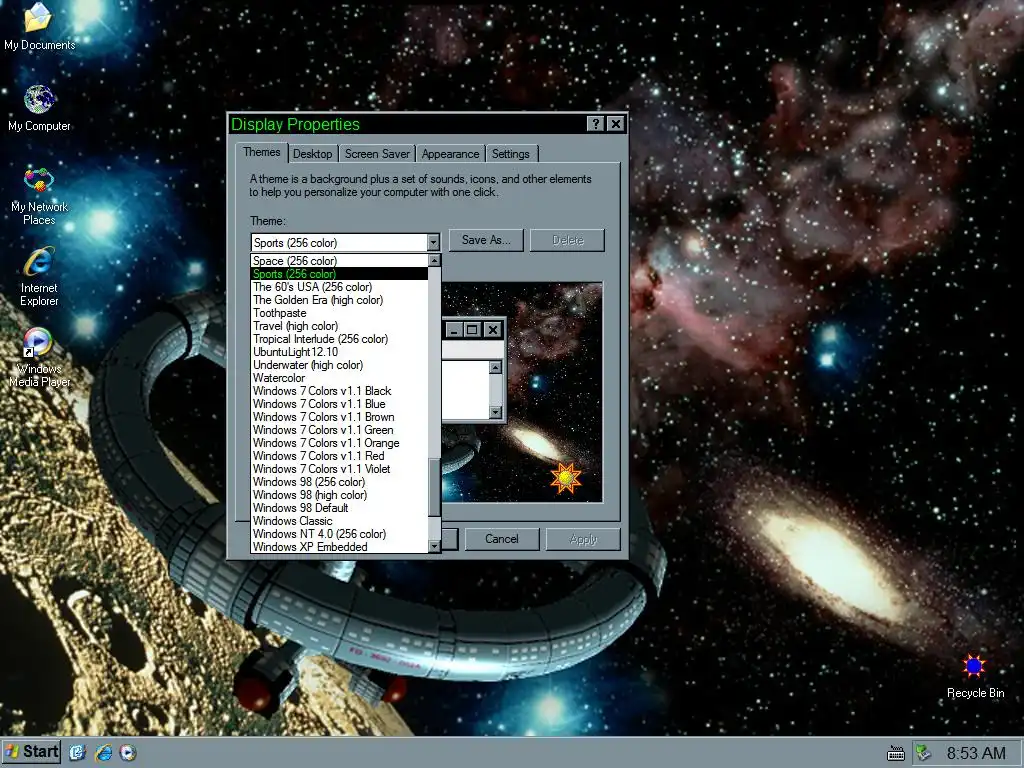Choose Underwater (high color) theme
Image resolution: width=1024 pixels, height=768 pixels.
[x=340, y=365]
